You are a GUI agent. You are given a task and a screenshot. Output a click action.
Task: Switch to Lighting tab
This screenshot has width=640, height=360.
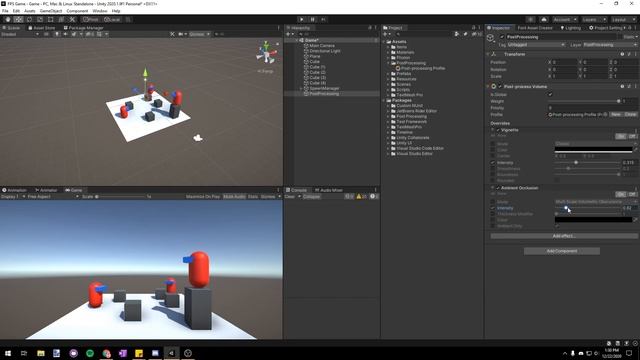571,28
